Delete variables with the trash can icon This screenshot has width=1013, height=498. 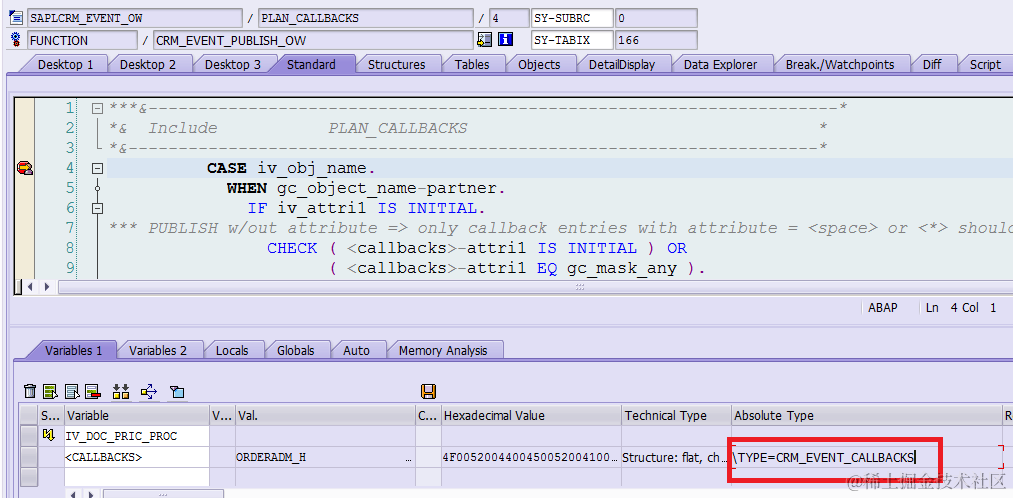coord(30,391)
